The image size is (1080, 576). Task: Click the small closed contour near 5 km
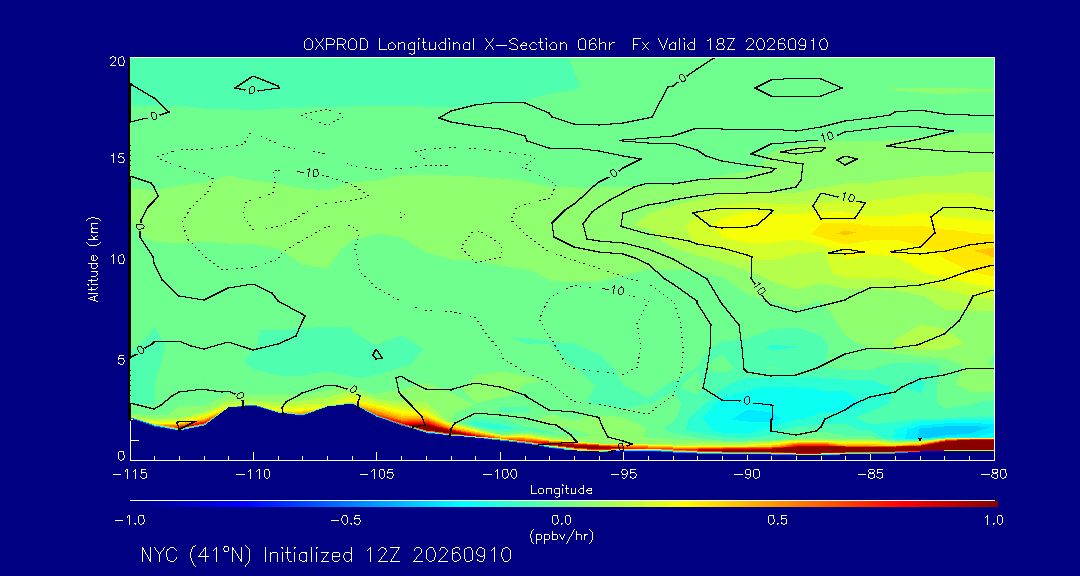coord(377,354)
